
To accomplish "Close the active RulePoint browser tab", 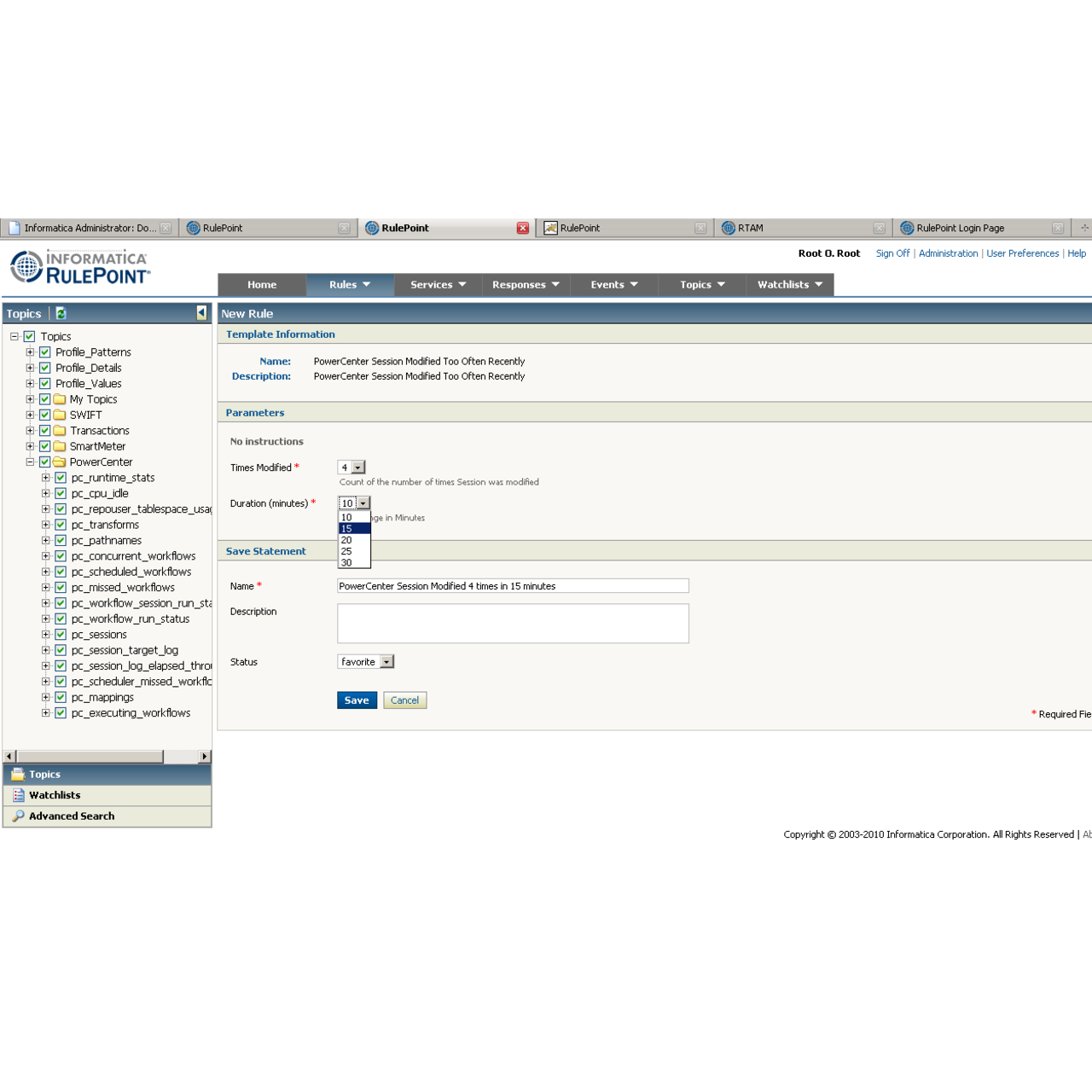I will pyautogui.click(x=523, y=228).
